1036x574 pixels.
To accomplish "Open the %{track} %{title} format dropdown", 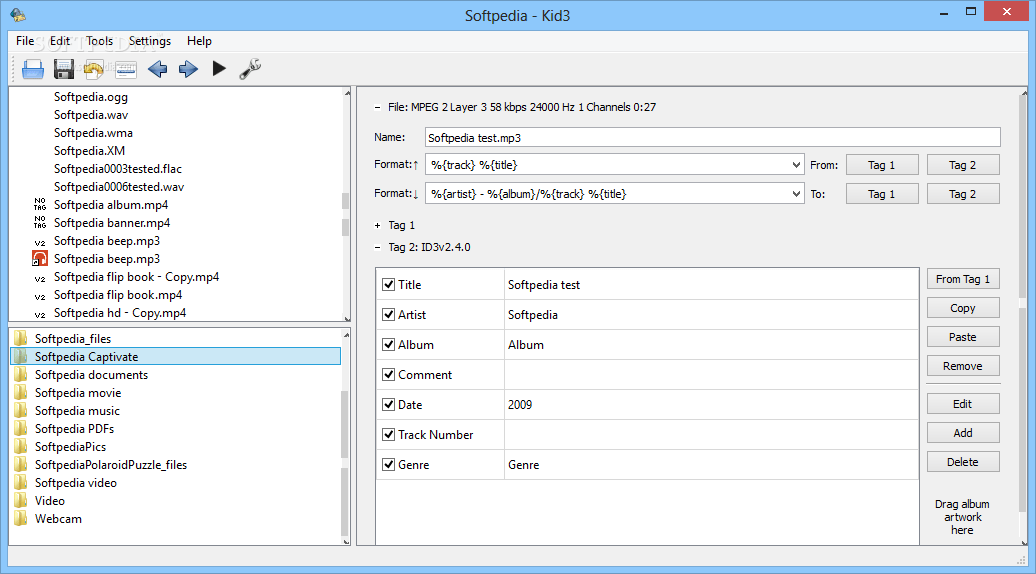I will [x=796, y=165].
